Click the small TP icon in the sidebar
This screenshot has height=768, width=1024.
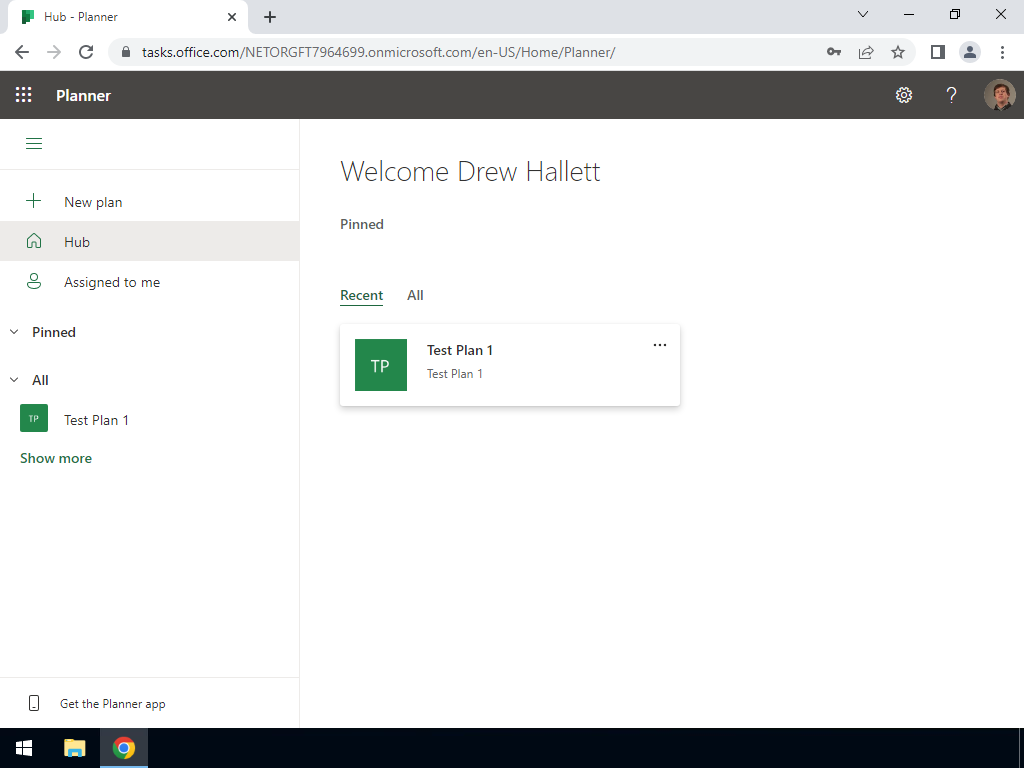tap(34, 419)
